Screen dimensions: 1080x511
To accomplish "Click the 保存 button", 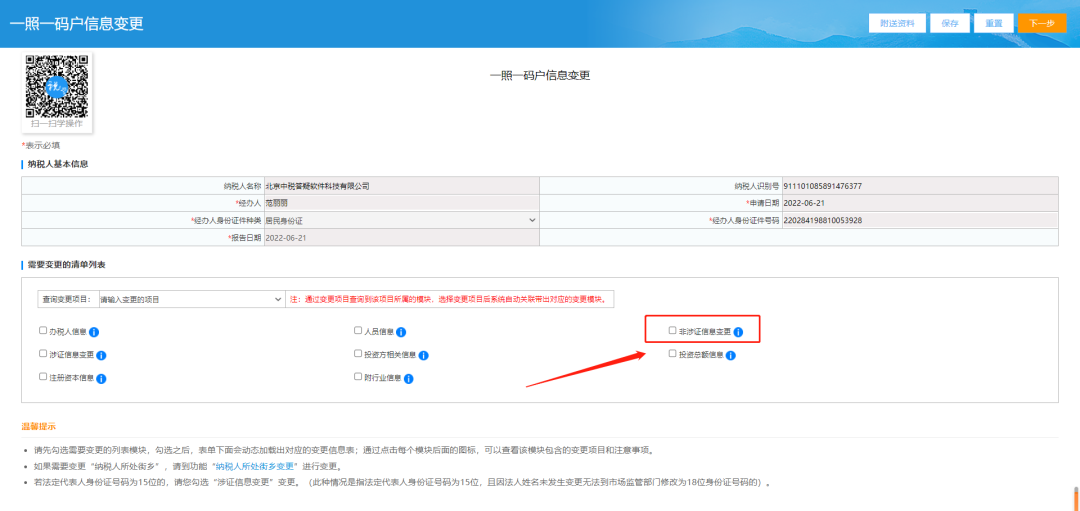I will point(949,23).
